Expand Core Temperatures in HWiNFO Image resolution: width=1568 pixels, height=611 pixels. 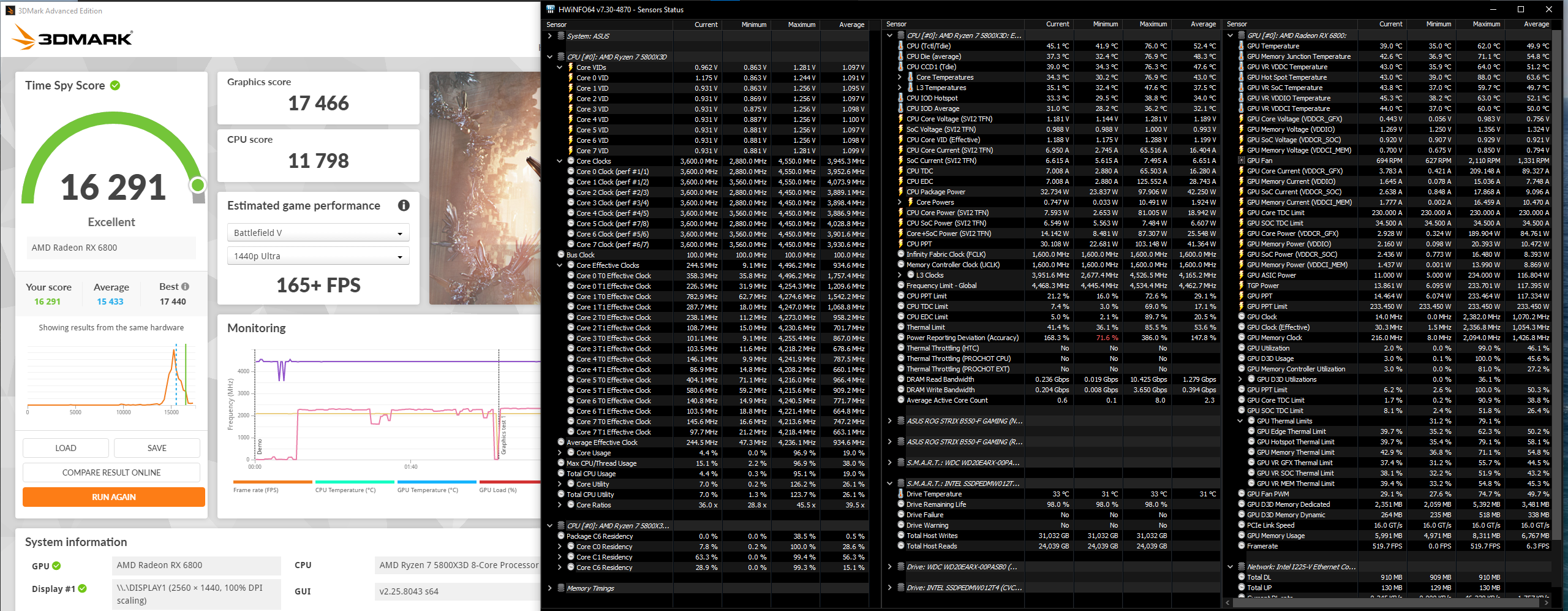tap(900, 77)
